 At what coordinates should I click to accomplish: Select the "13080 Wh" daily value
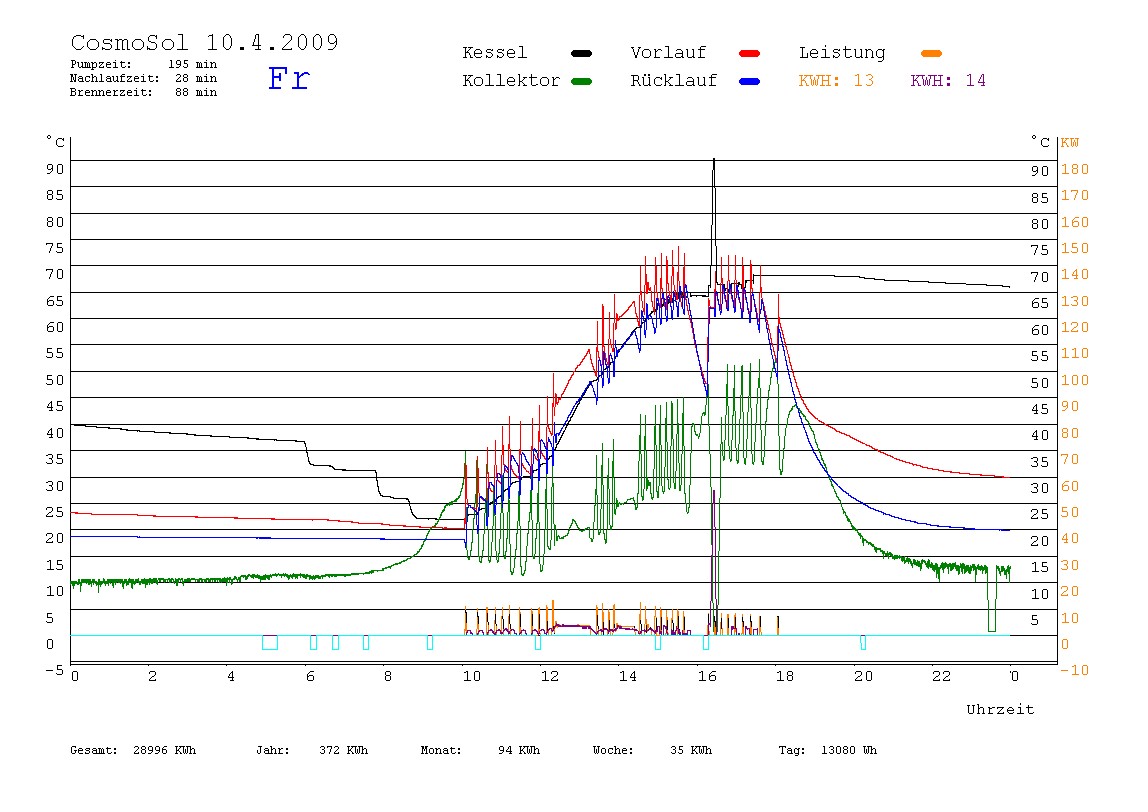point(849,750)
